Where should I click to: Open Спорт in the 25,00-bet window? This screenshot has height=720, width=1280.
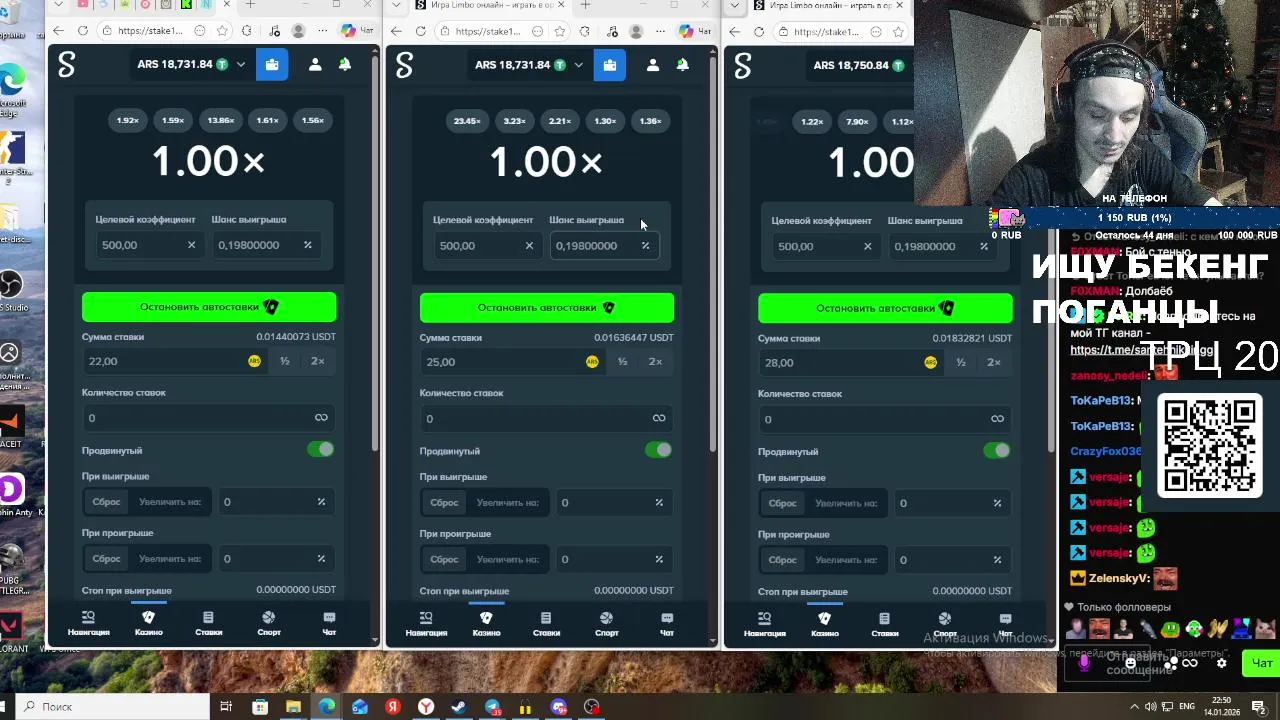tap(606, 624)
